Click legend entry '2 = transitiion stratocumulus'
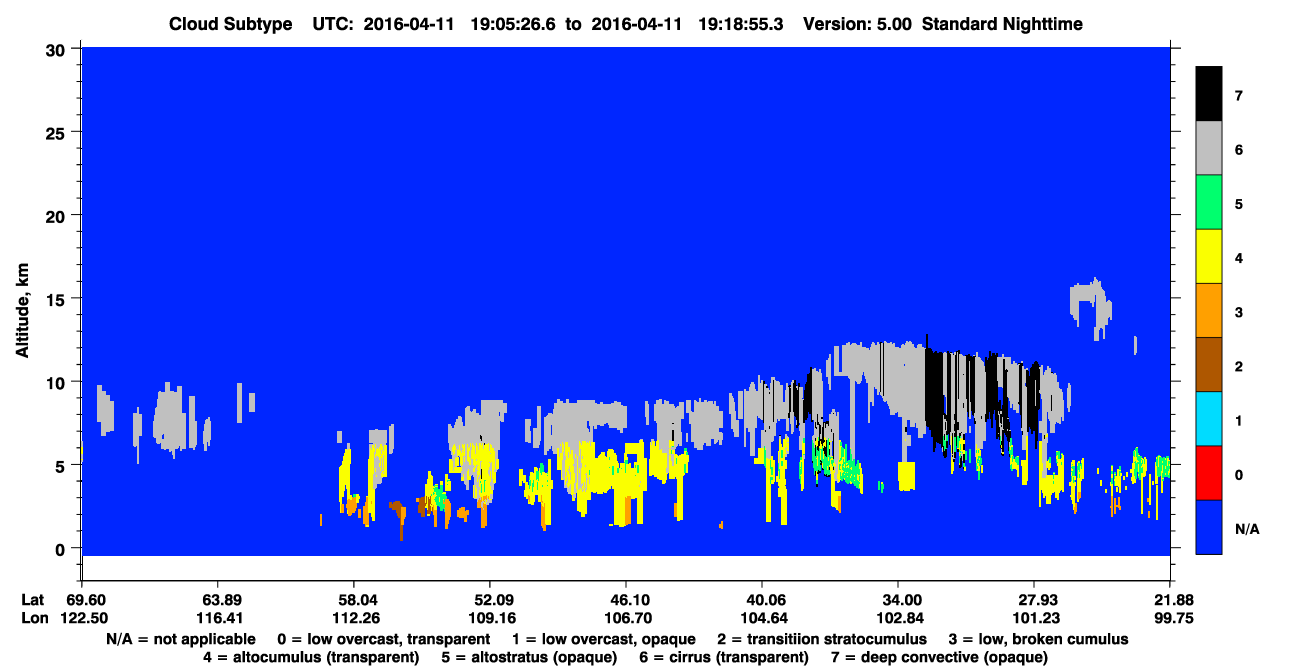 (x=822, y=639)
